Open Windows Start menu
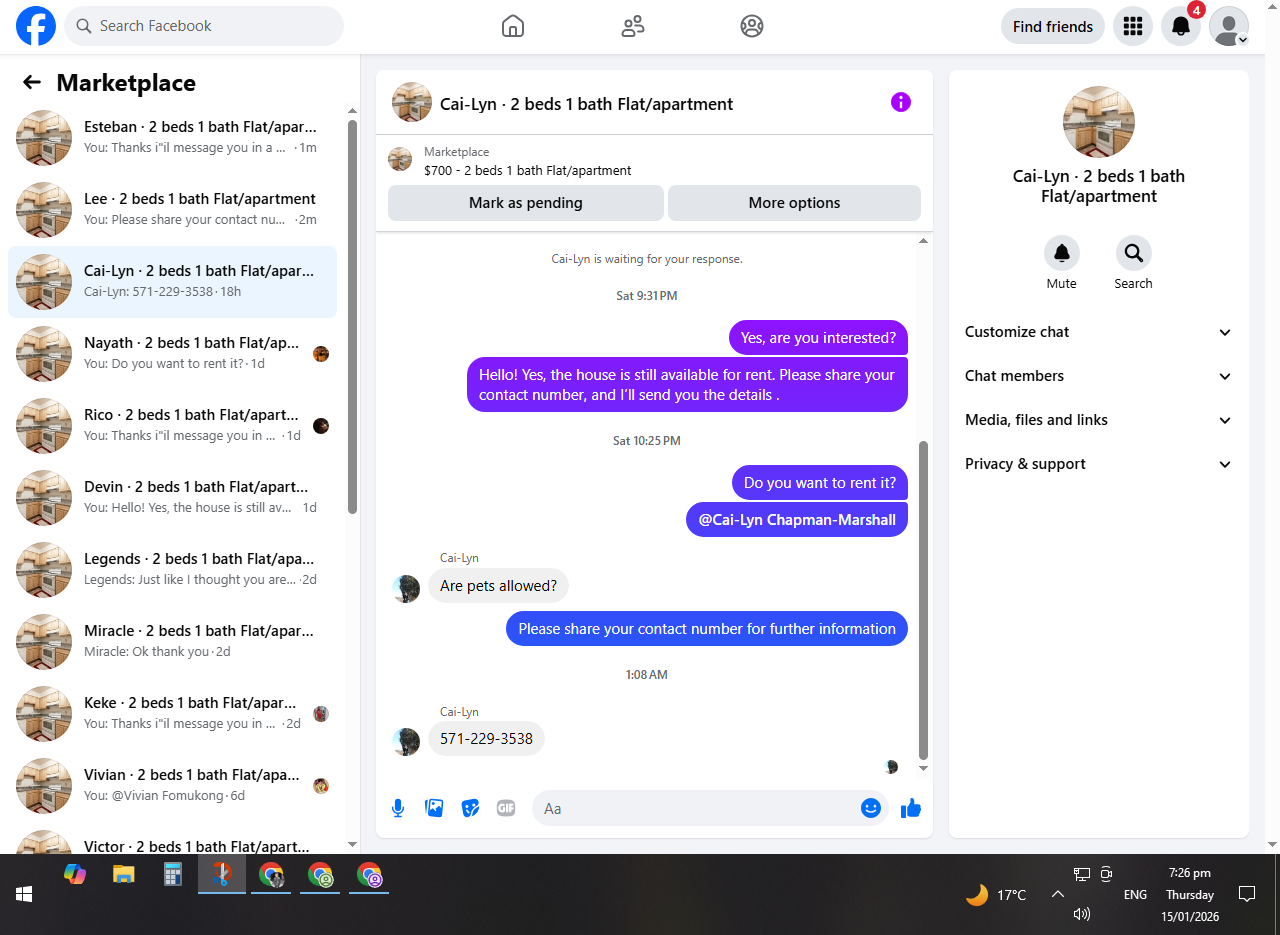Image resolution: width=1280 pixels, height=935 pixels. point(24,894)
